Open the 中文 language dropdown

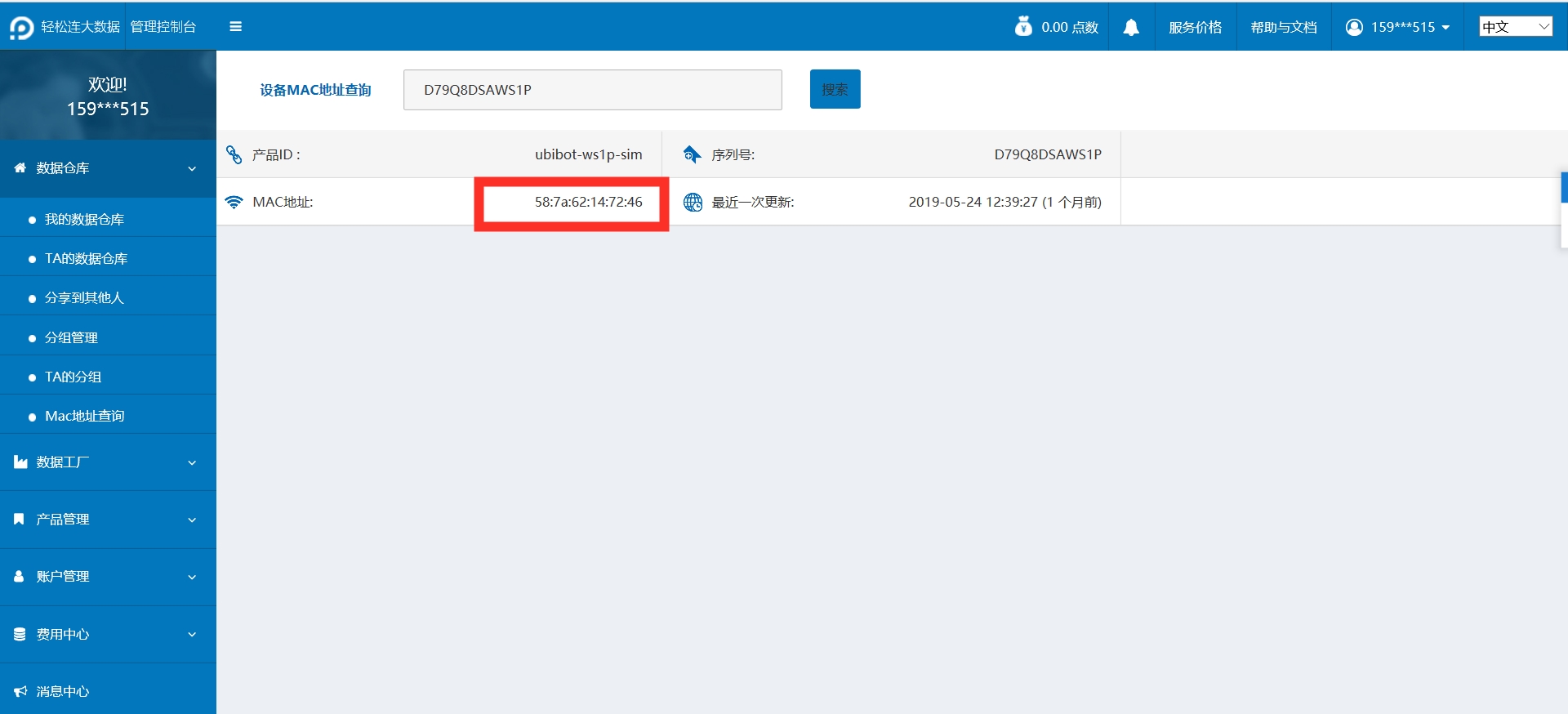click(1516, 27)
